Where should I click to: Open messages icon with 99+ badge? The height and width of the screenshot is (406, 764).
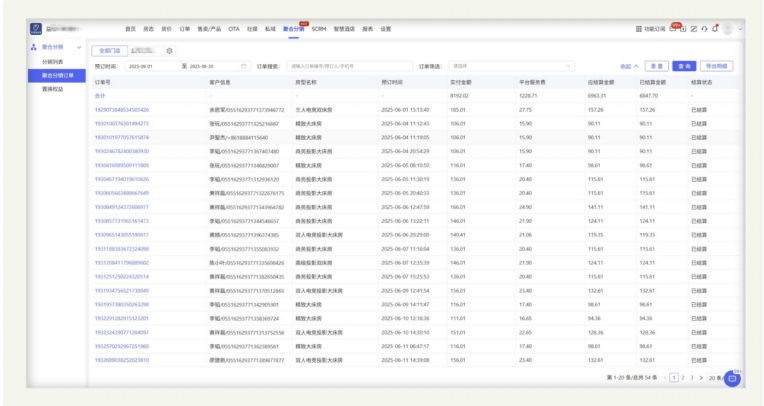coord(673,29)
